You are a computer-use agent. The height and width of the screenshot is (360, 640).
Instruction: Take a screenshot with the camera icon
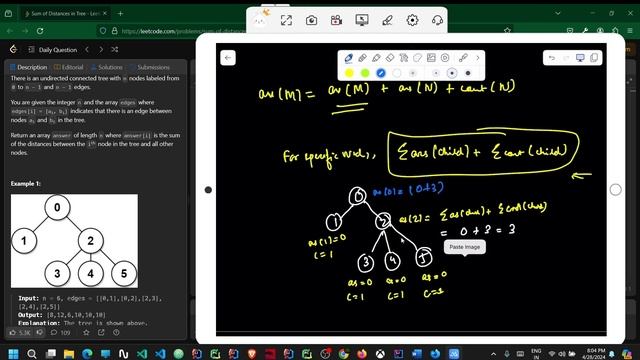coord(311,20)
